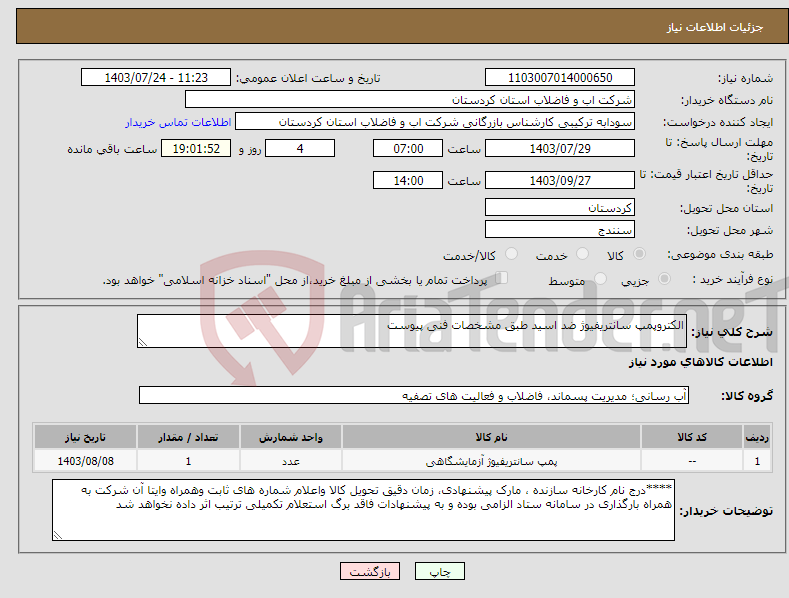Click the شرح کلی نیاز description textarea
The height and width of the screenshot is (598, 789).
coord(412,331)
